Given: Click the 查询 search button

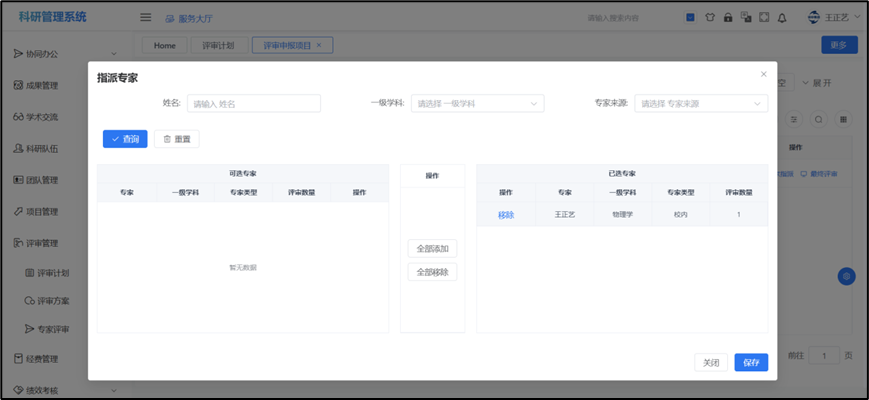Looking at the screenshot, I should (126, 139).
